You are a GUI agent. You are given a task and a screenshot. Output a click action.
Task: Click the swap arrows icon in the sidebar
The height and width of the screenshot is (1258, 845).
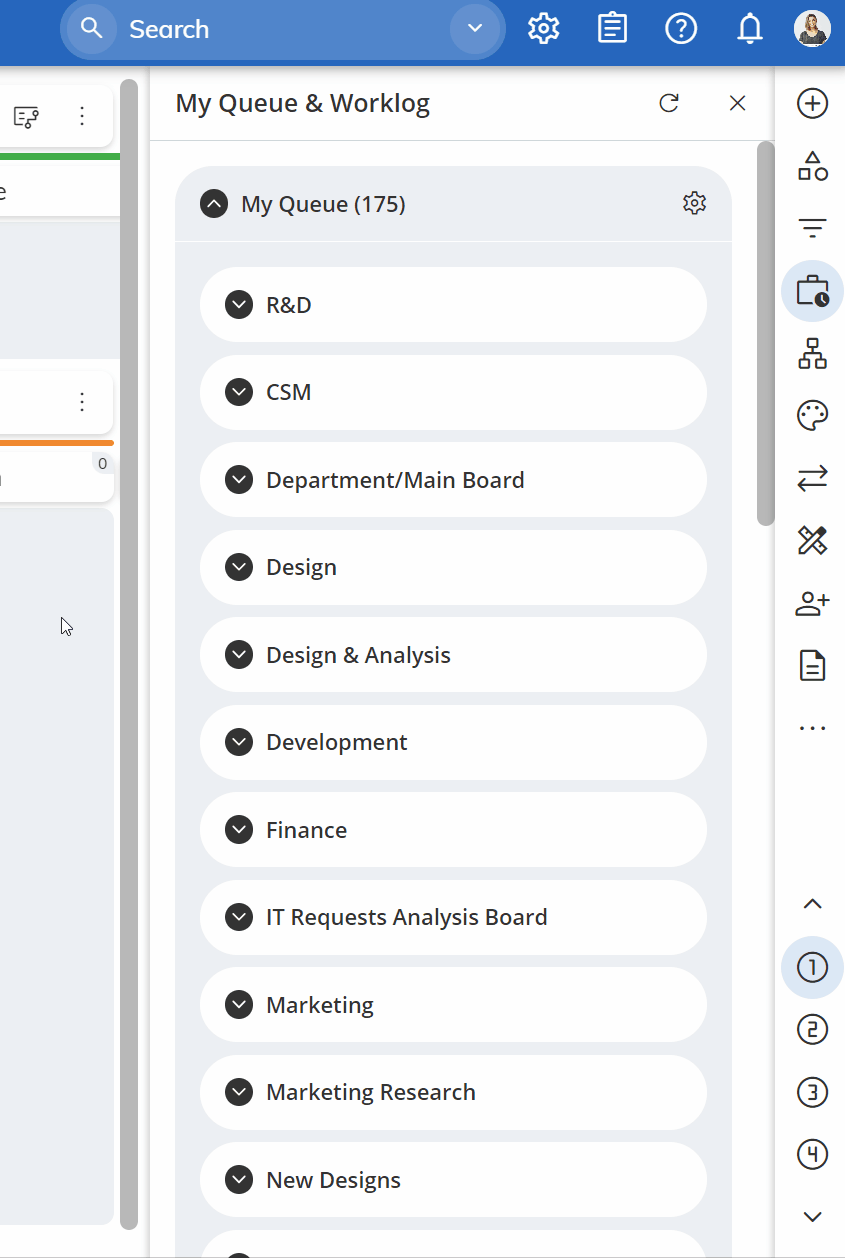tap(812, 478)
